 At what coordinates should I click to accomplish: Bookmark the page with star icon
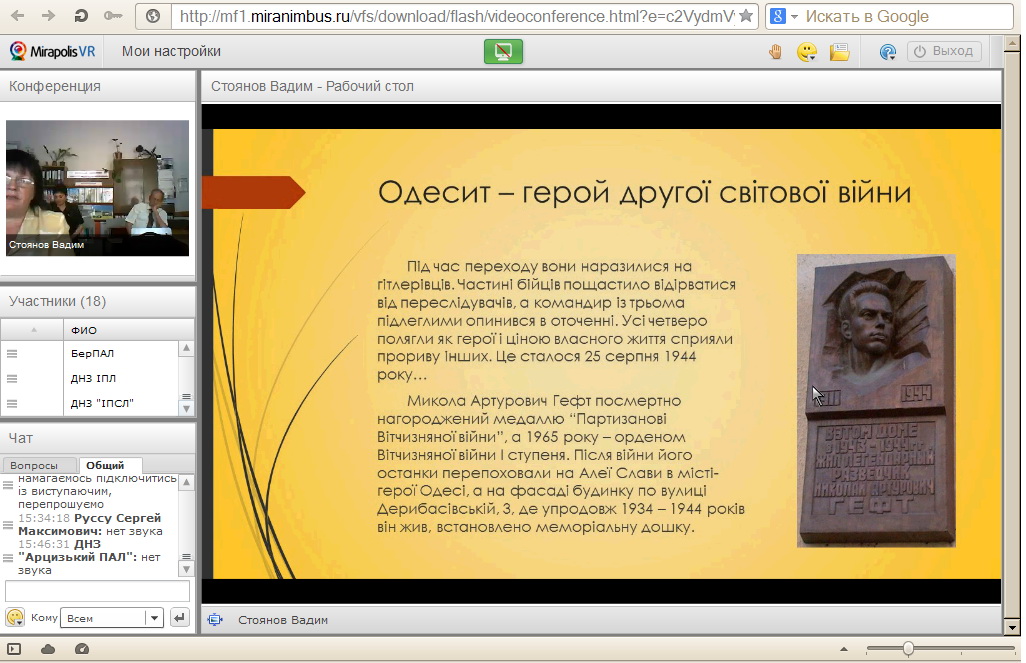[745, 16]
